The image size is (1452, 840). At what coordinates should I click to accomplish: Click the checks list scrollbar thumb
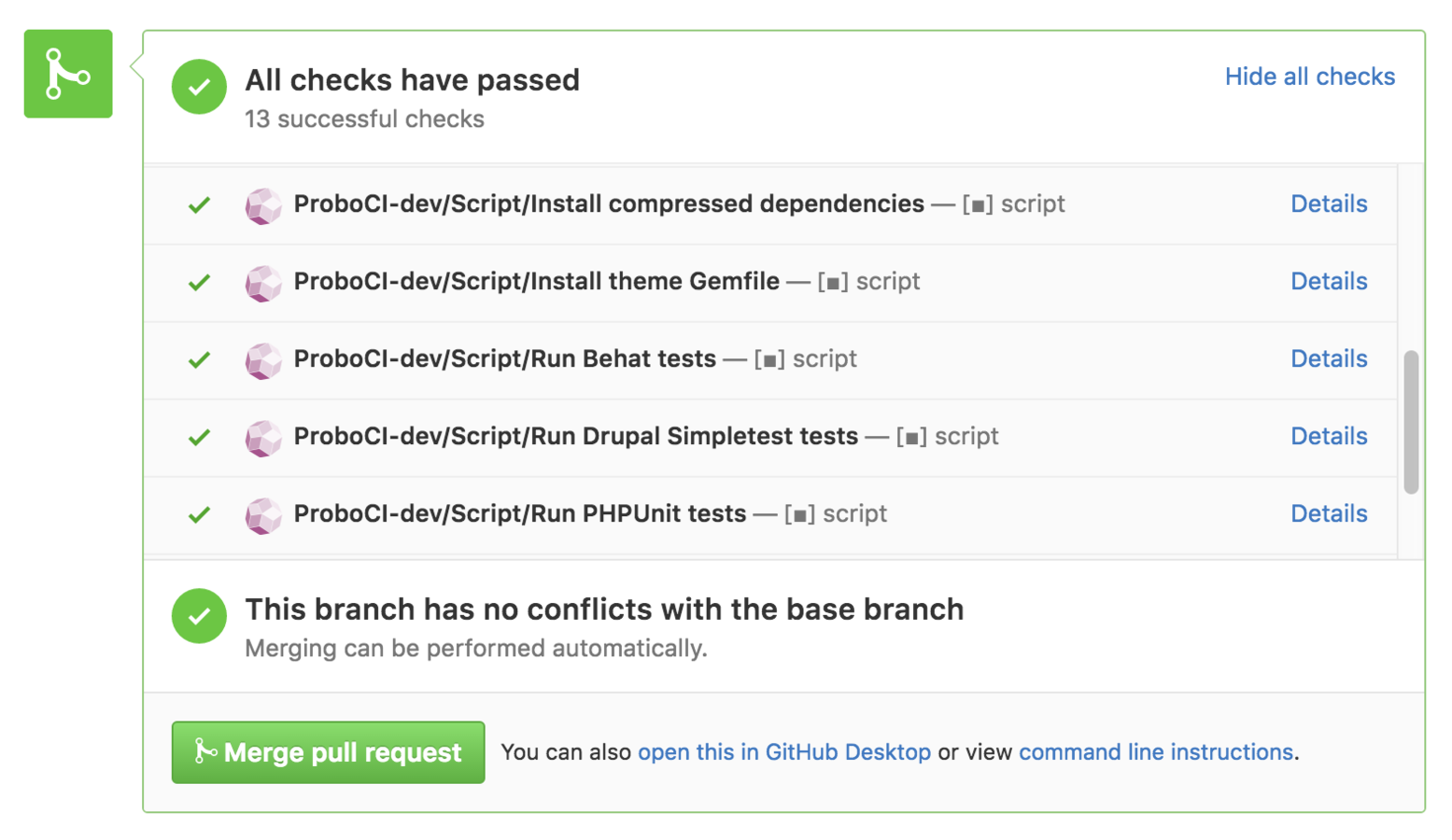(x=1411, y=422)
